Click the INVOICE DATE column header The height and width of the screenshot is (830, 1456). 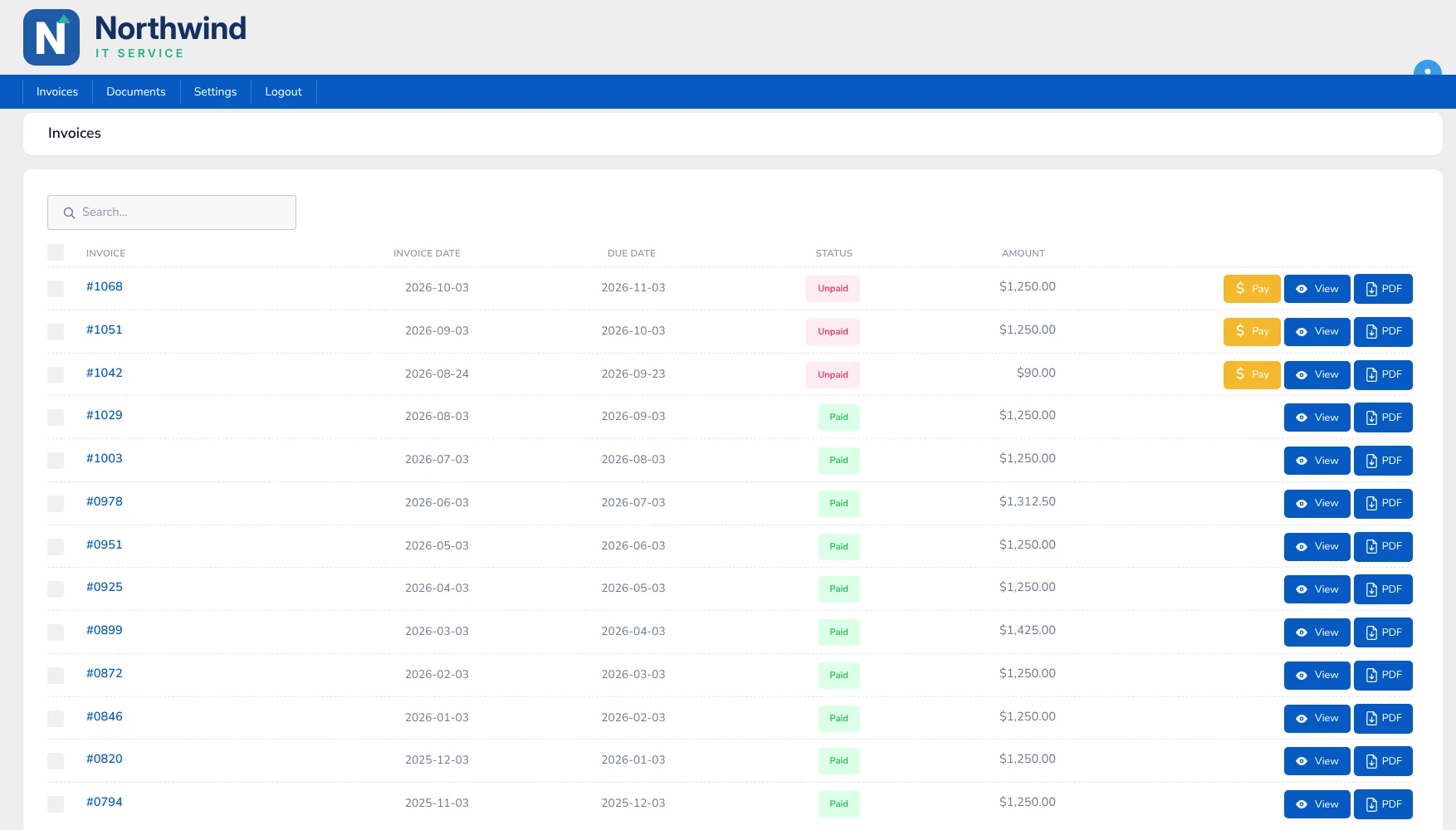pyautogui.click(x=427, y=253)
